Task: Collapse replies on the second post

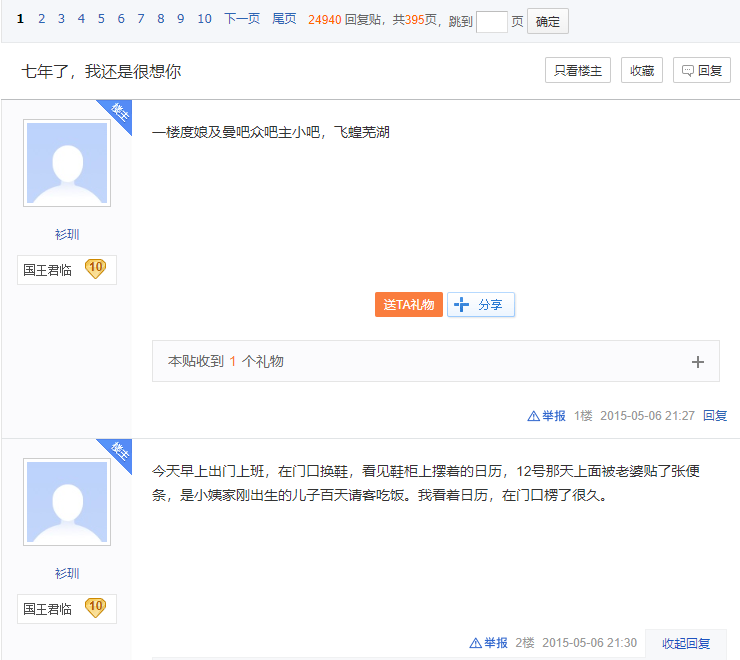Action: click(x=685, y=643)
